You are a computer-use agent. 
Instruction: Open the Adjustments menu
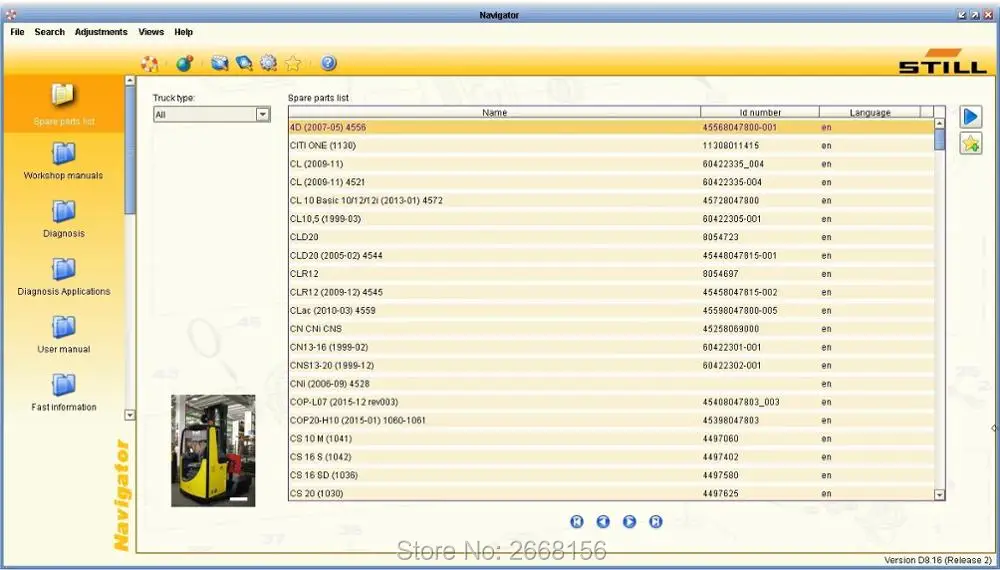pyautogui.click(x=101, y=32)
